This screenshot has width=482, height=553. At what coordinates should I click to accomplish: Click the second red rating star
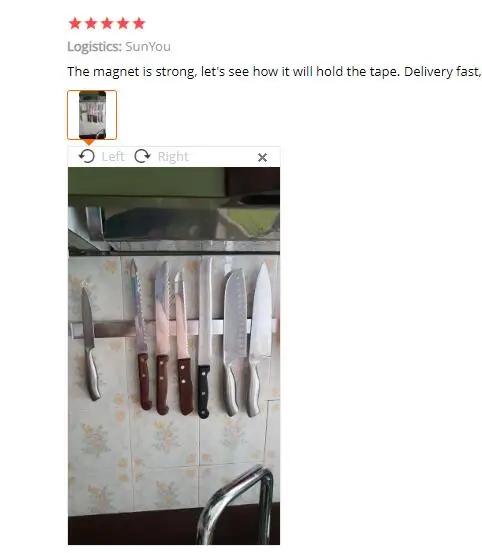click(91, 24)
